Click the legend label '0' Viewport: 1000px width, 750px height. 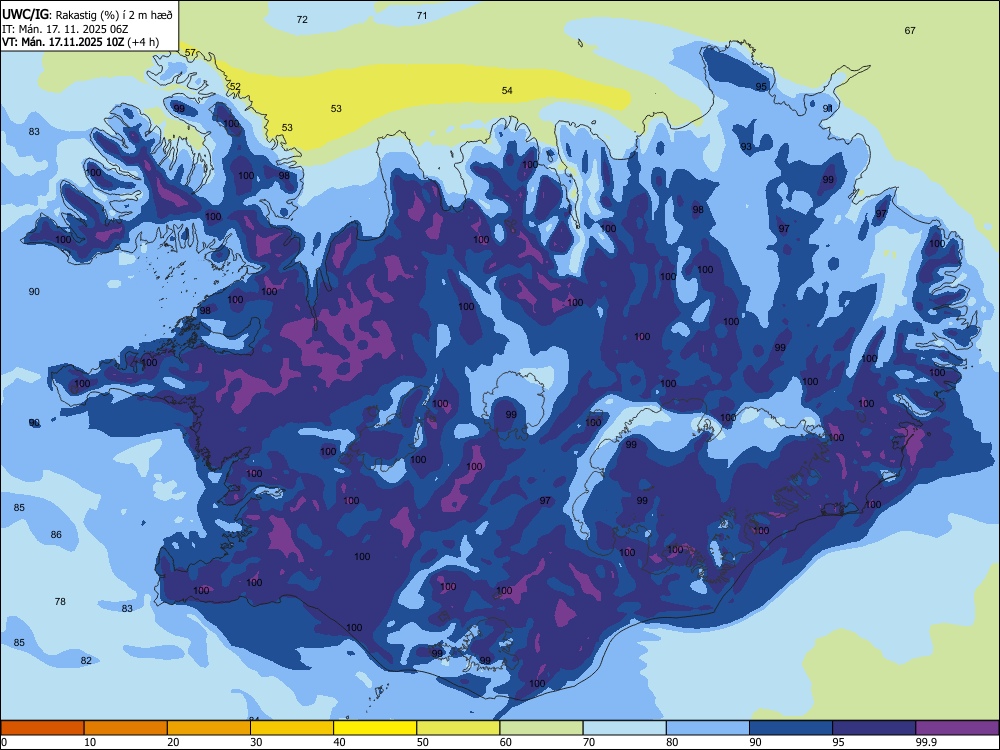coord(4,742)
